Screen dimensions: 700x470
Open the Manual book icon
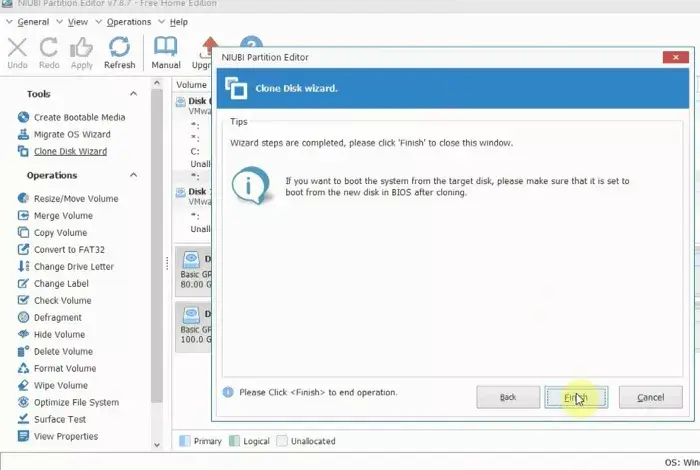165,47
